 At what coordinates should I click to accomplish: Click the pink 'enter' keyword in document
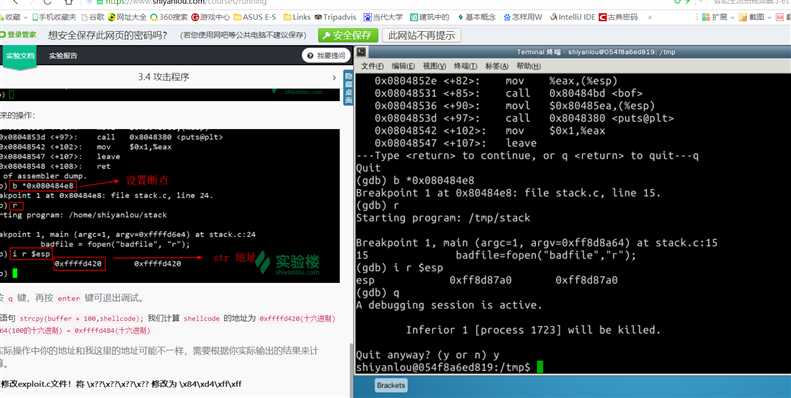point(69,299)
